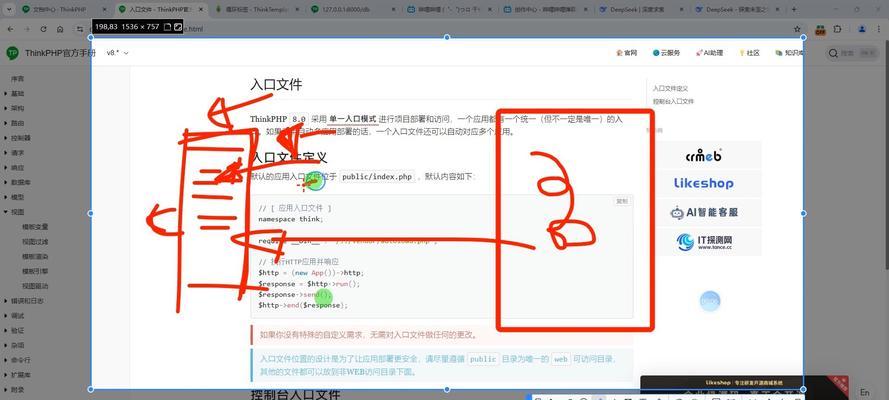
Task: Open the 官网 header link
Action: coord(626,53)
